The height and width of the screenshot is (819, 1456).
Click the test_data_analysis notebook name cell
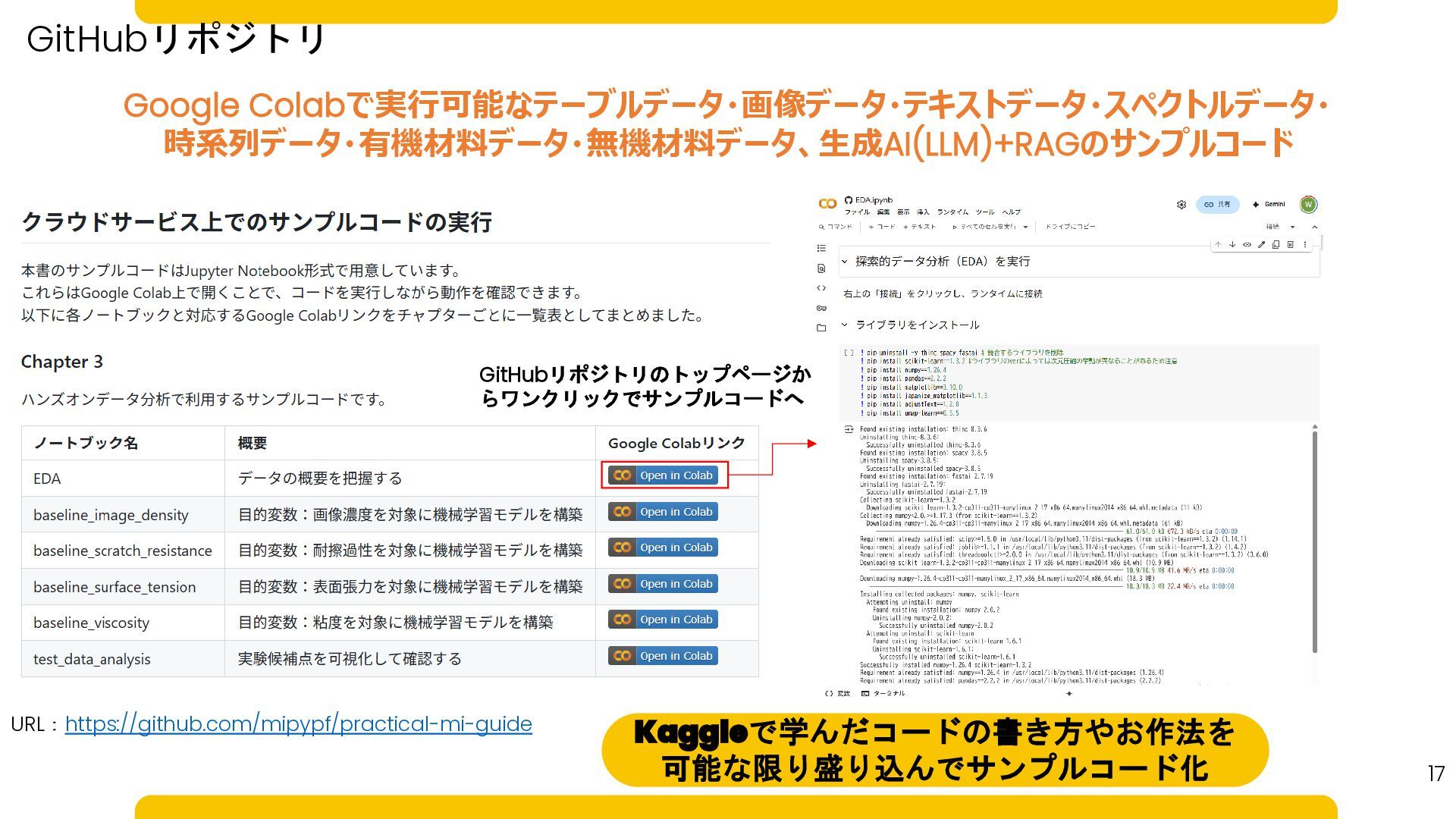(x=124, y=659)
